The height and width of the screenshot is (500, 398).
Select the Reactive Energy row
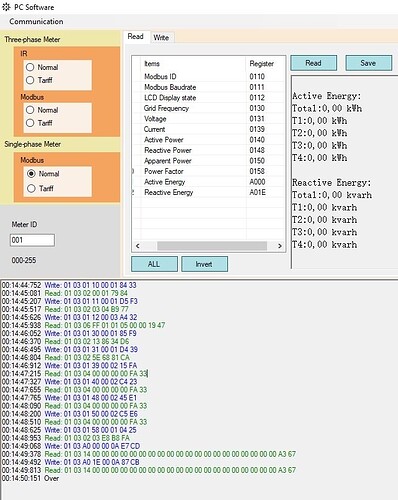(209, 192)
